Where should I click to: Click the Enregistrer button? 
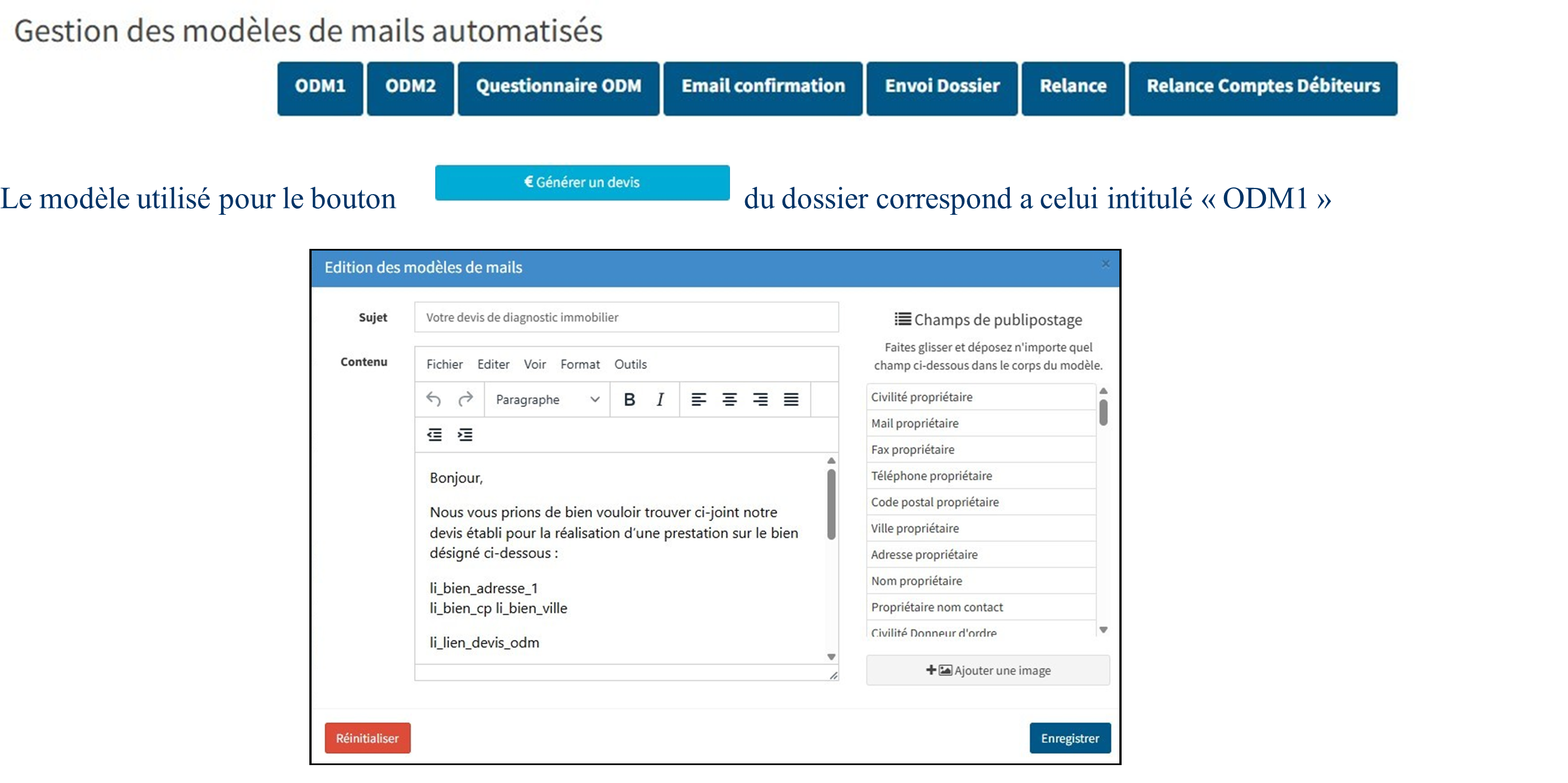pyautogui.click(x=1070, y=738)
